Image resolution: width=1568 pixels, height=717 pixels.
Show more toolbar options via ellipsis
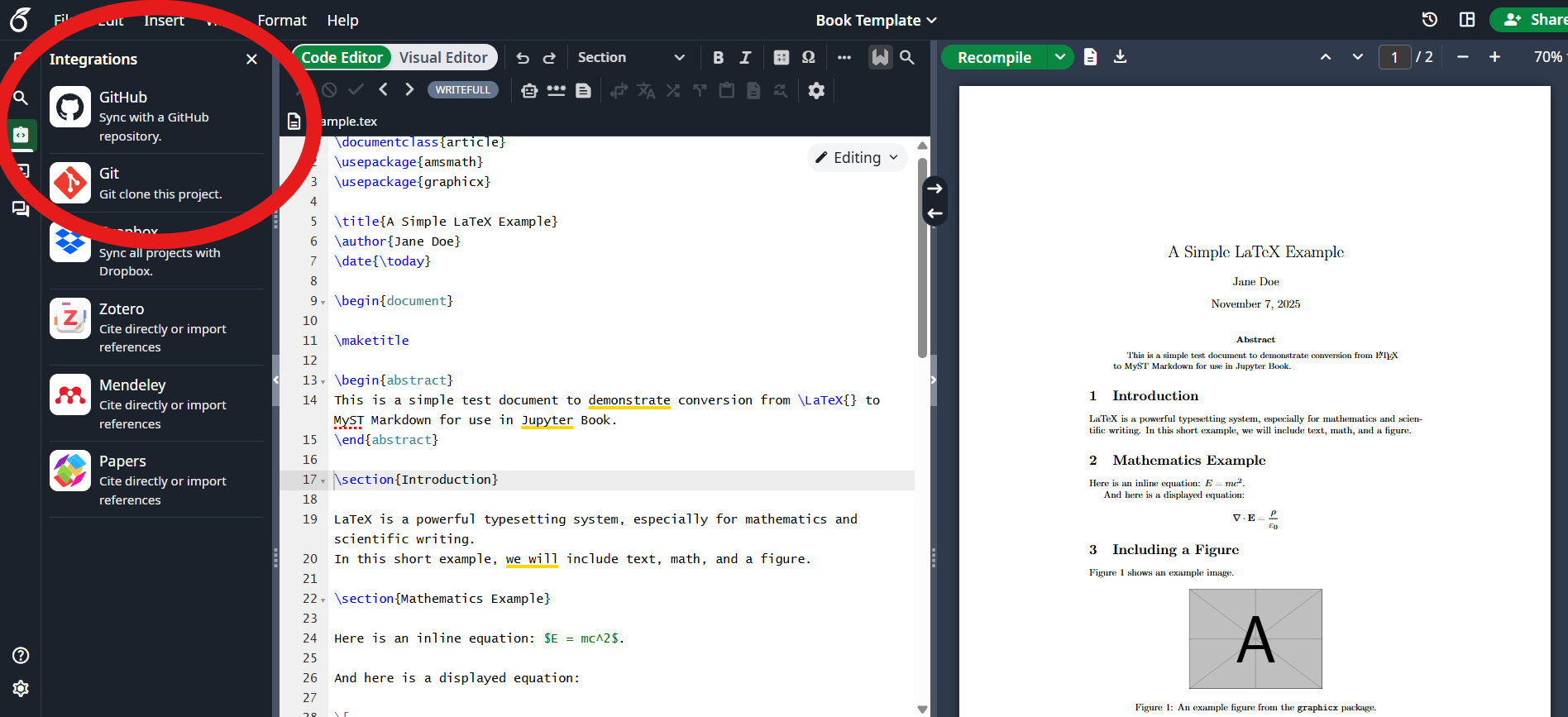844,57
